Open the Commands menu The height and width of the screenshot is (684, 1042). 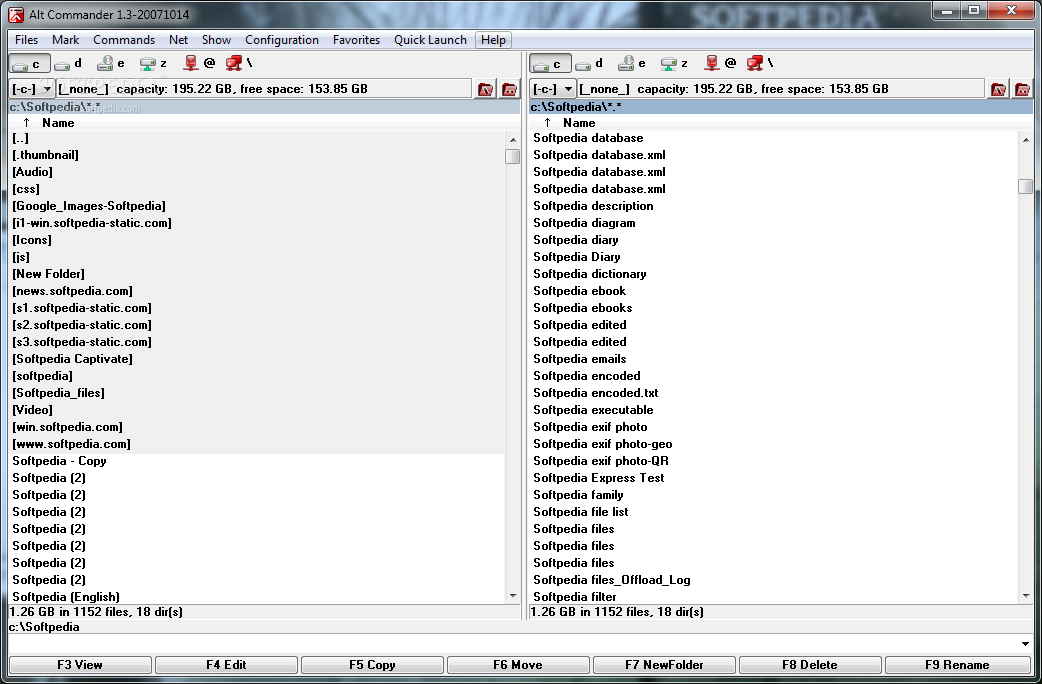[124, 40]
